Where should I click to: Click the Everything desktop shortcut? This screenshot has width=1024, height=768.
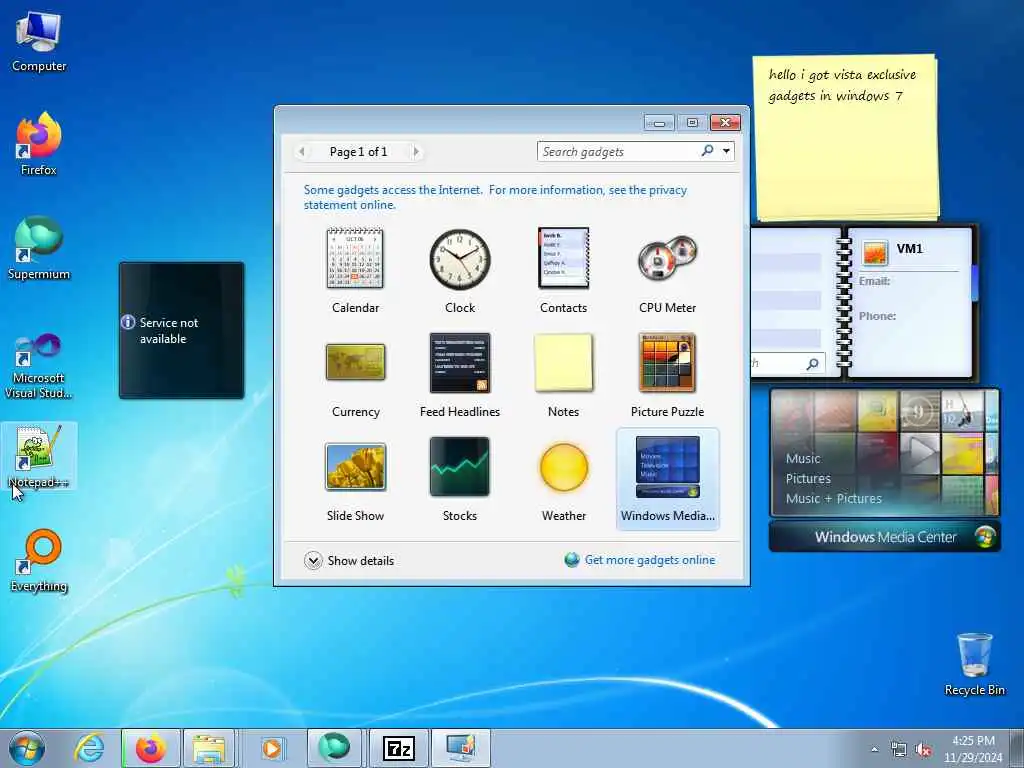(x=39, y=560)
